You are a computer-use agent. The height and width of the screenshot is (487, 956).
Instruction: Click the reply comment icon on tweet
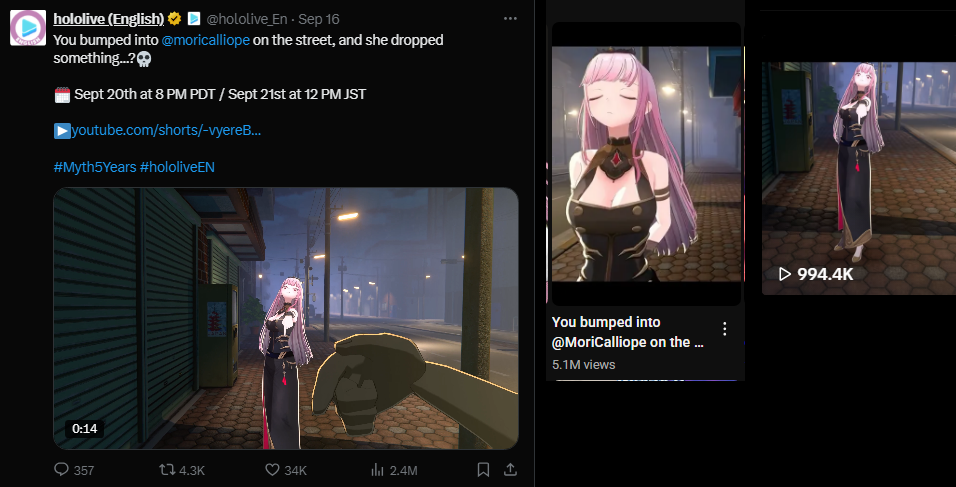tap(62, 469)
